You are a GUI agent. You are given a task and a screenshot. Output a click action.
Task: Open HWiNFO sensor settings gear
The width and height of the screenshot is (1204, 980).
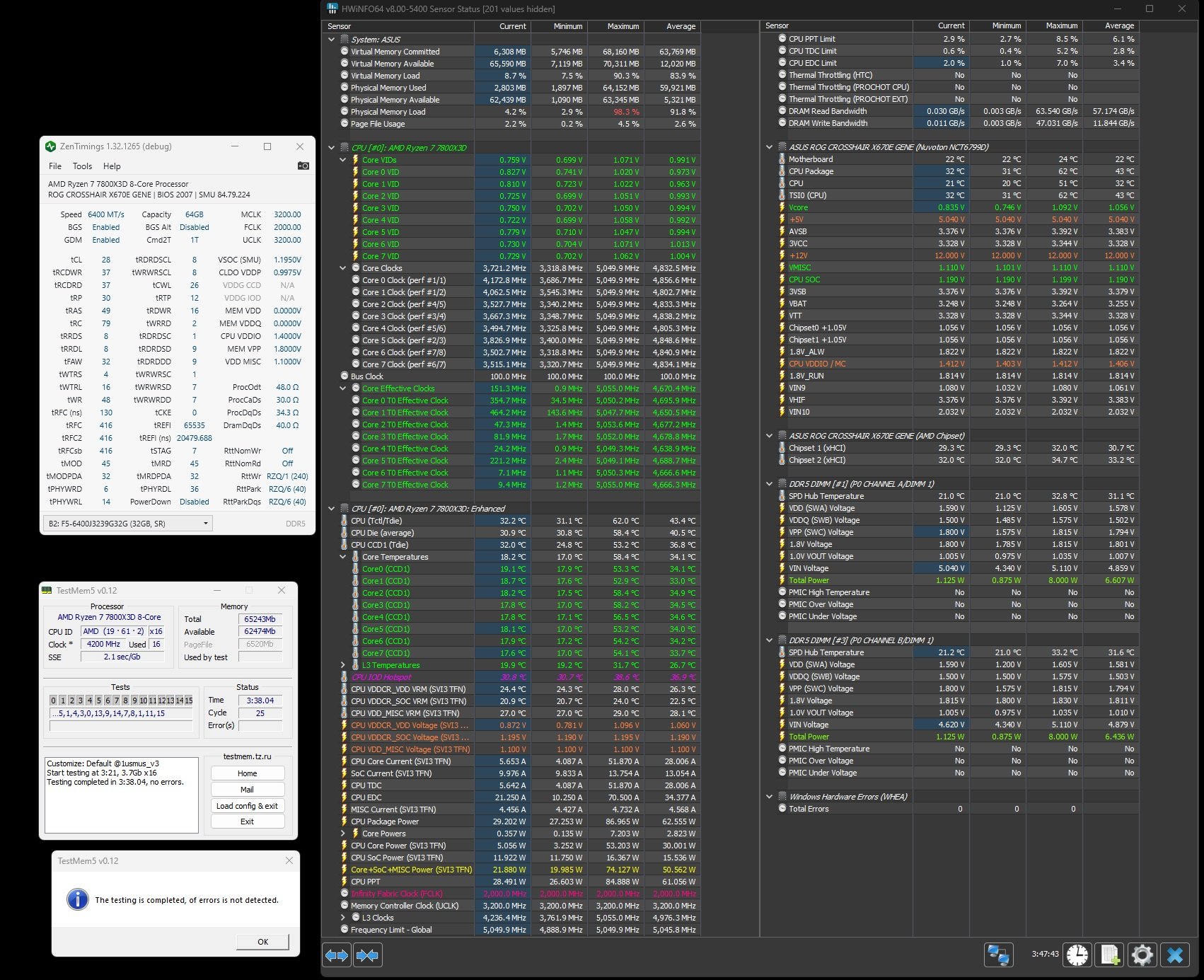tap(1142, 955)
